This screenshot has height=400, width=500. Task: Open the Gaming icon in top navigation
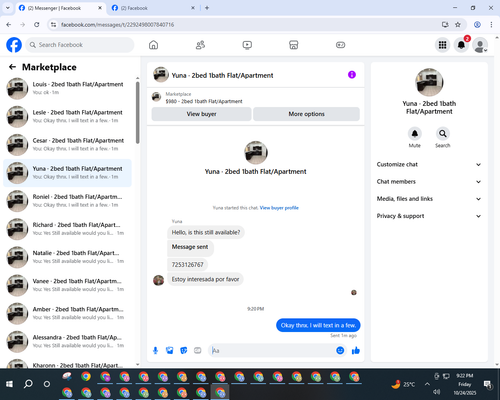[340, 45]
